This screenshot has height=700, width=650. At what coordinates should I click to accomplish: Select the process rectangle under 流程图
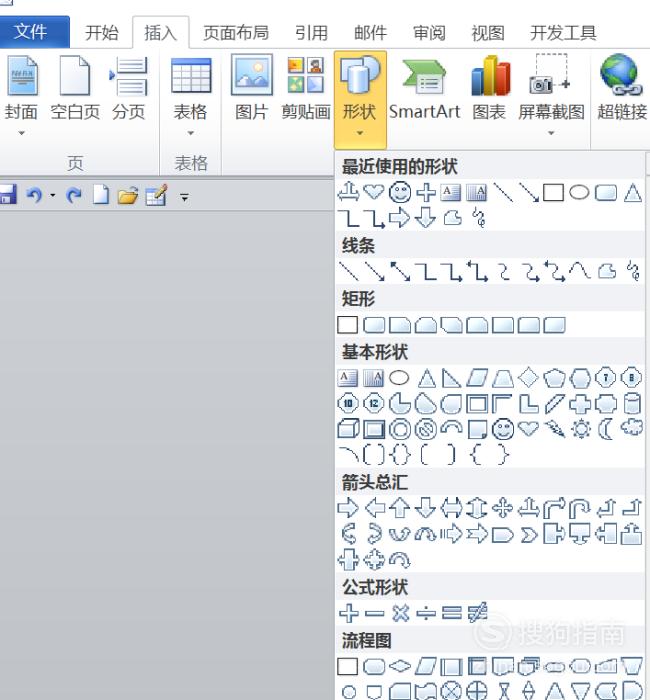[x=348, y=667]
